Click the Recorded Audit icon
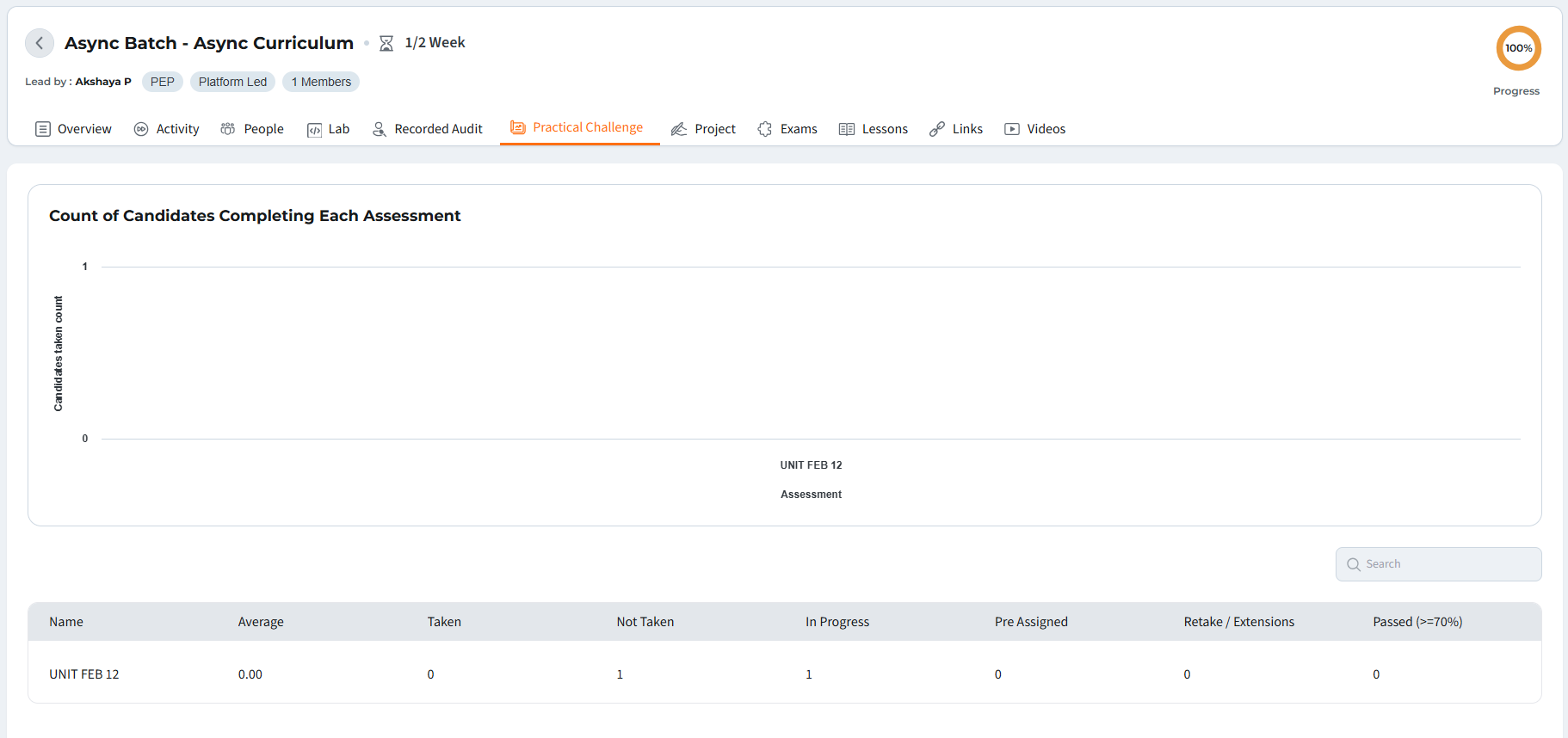Screen dimensions: 1568x738 point(379,129)
